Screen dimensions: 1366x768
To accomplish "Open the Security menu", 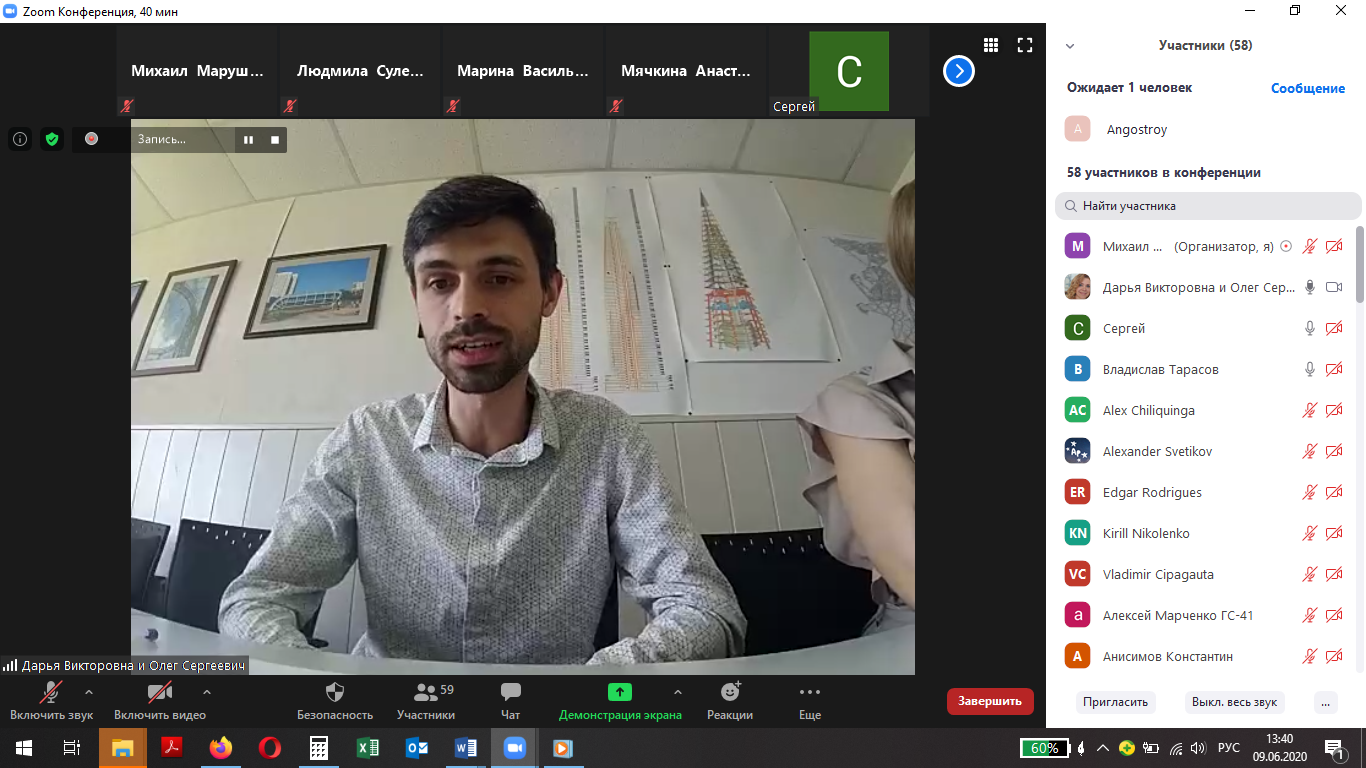I will pos(335,701).
